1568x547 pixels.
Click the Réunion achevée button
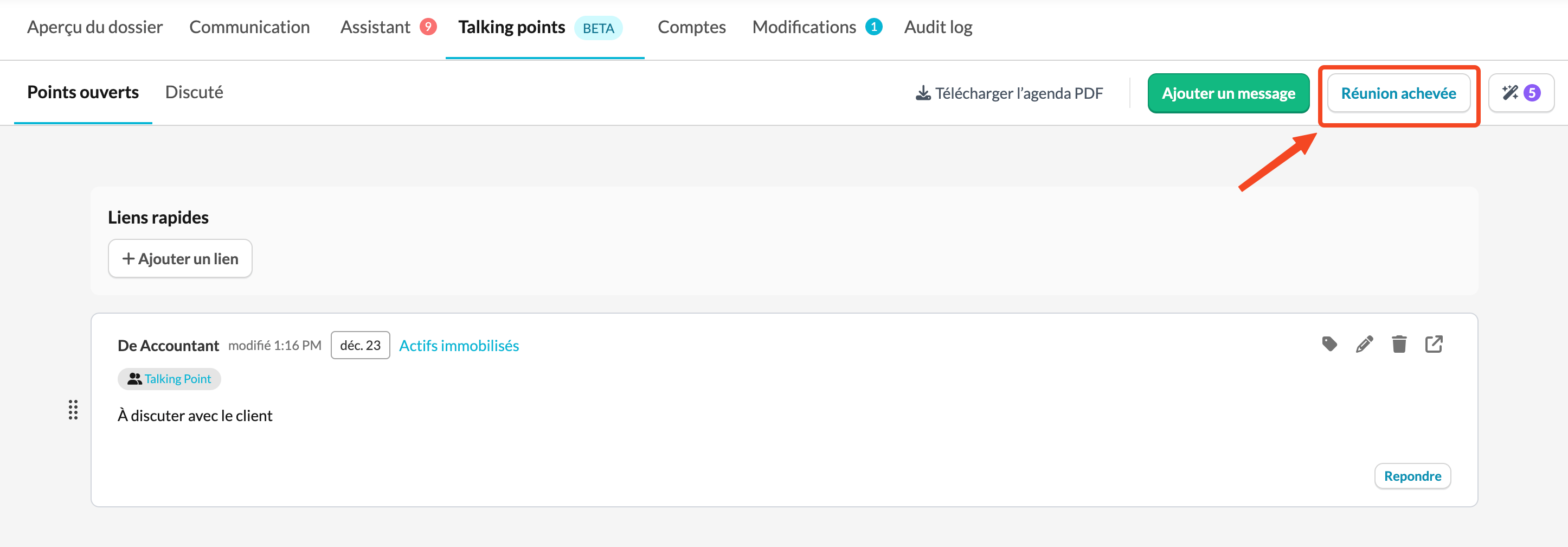[x=1398, y=93]
